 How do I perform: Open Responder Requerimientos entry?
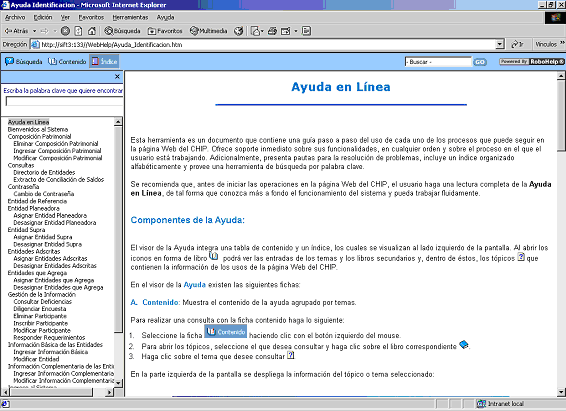pyautogui.click(x=49, y=338)
